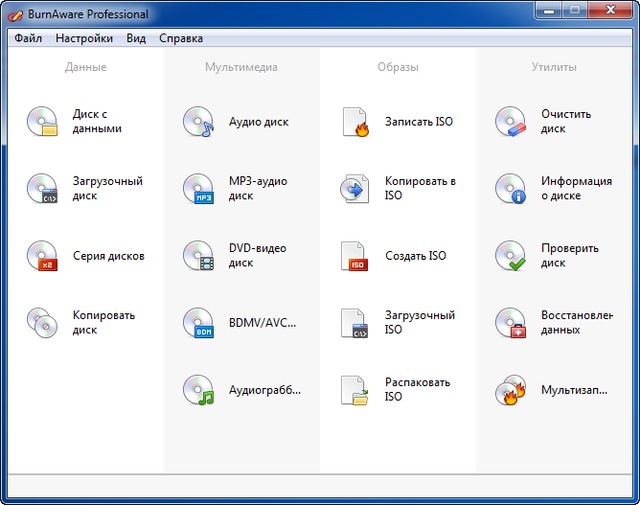Select the Копировать в ISO icon
The image size is (640, 505).
click(x=355, y=188)
